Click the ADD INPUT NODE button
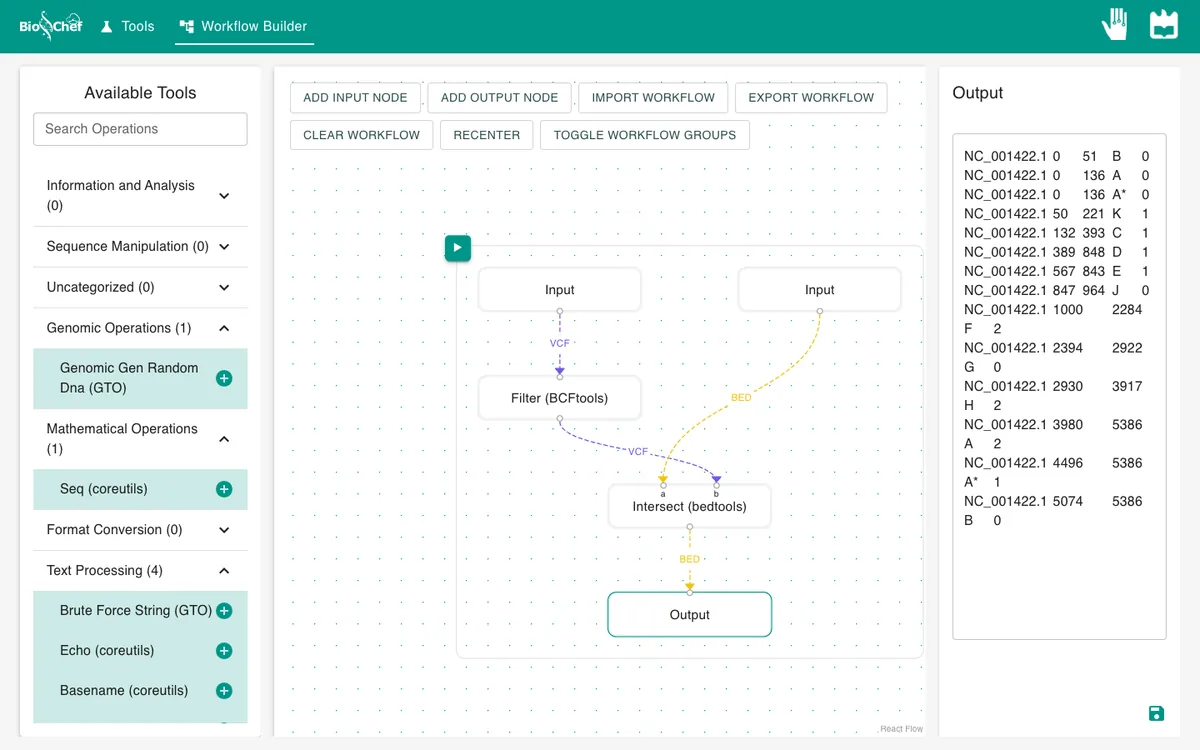This screenshot has width=1200, height=750. click(x=355, y=98)
